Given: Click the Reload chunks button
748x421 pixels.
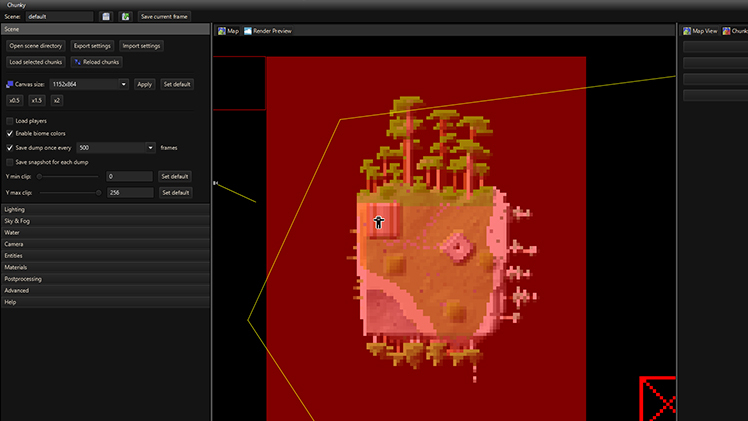Looking at the screenshot, I should 96,62.
